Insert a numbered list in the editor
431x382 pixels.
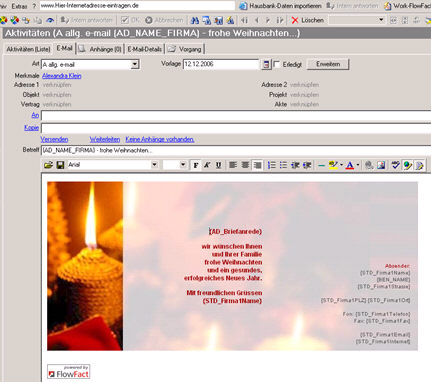pos(272,165)
